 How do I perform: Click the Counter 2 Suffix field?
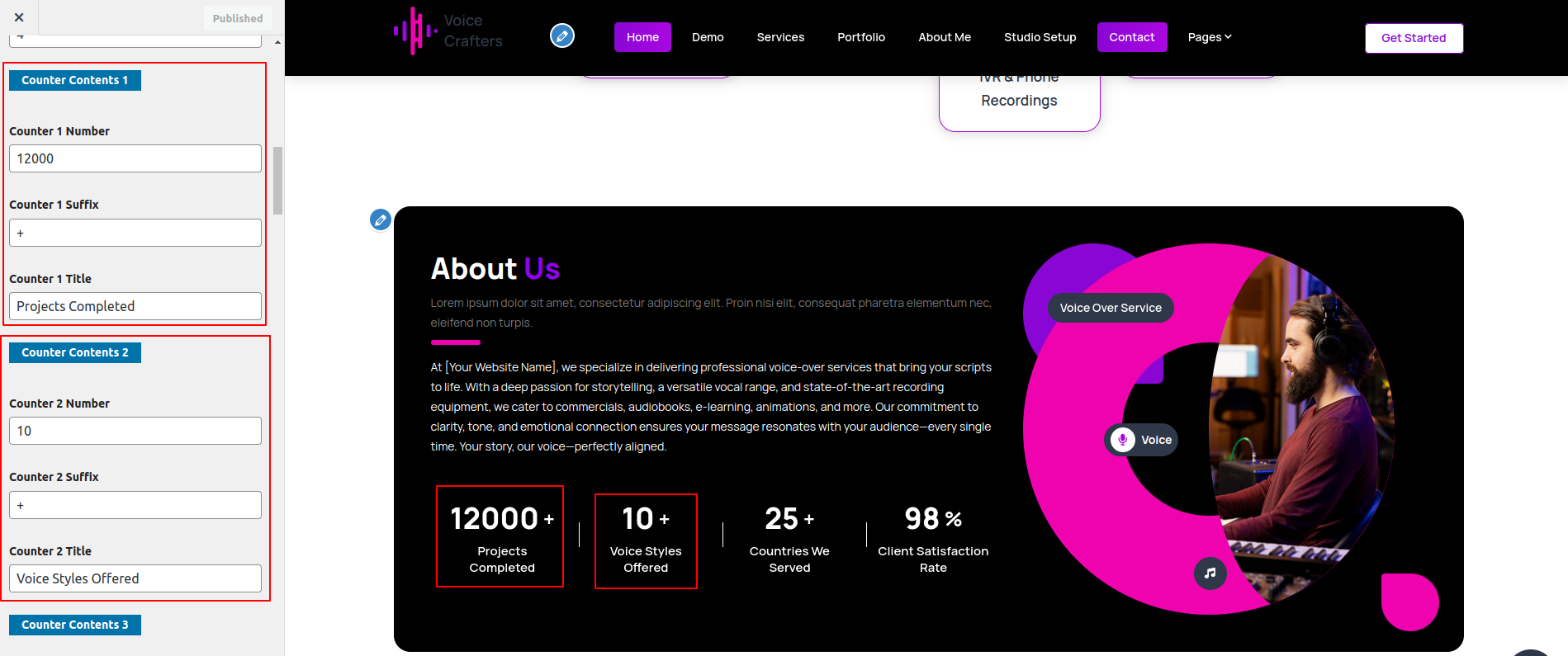[x=135, y=505]
